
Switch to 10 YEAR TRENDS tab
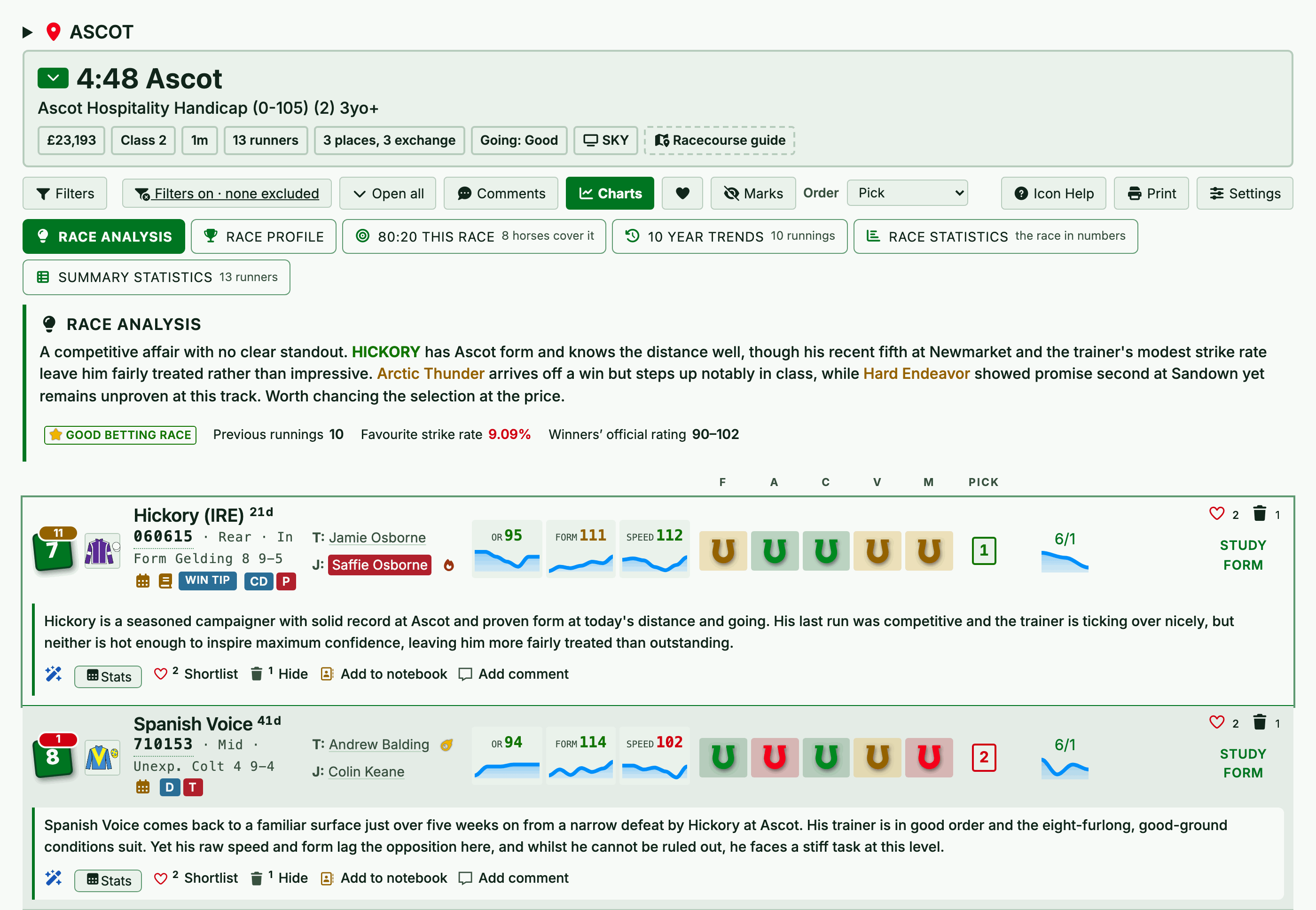pyautogui.click(x=730, y=236)
